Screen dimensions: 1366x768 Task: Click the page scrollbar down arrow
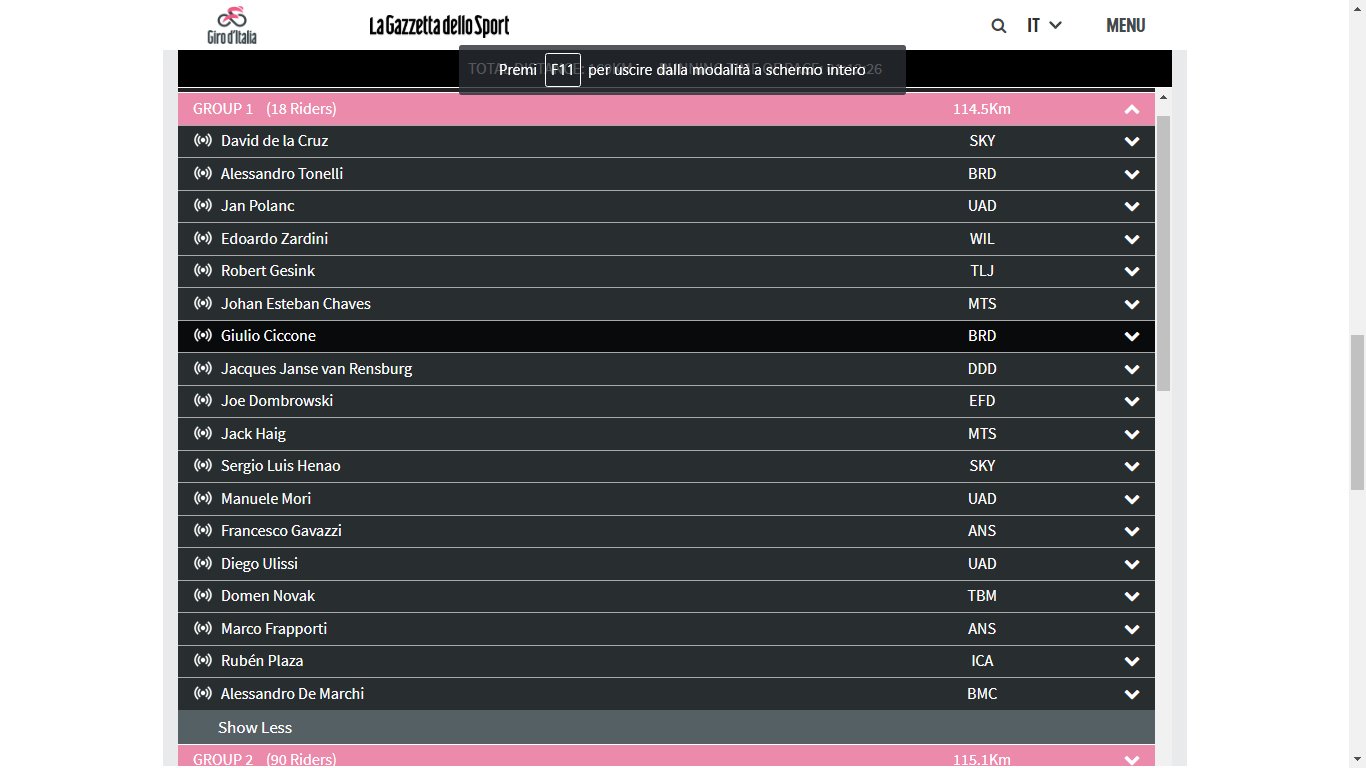tap(1357, 759)
